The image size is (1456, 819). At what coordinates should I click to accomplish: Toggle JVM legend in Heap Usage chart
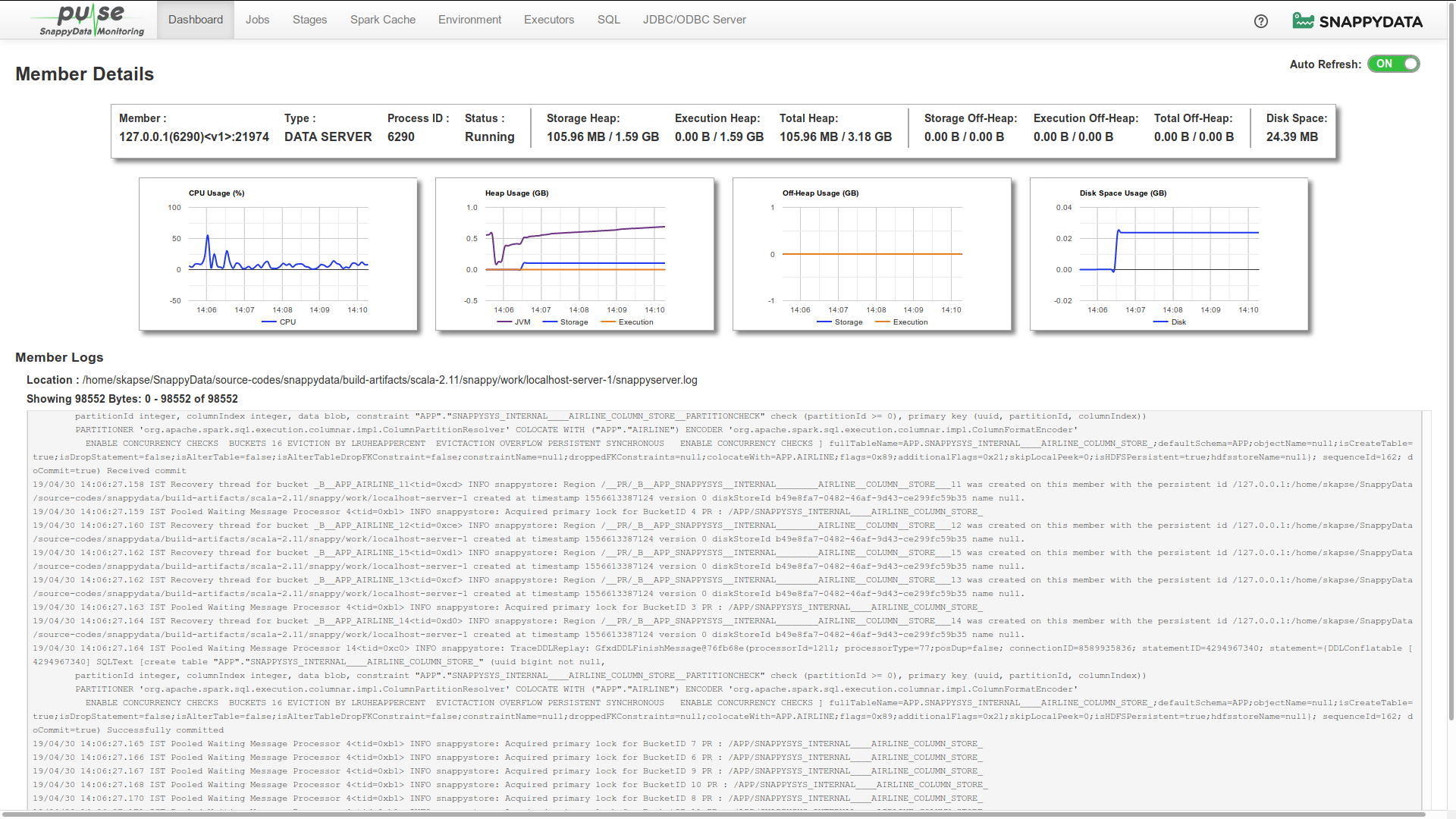click(x=514, y=322)
